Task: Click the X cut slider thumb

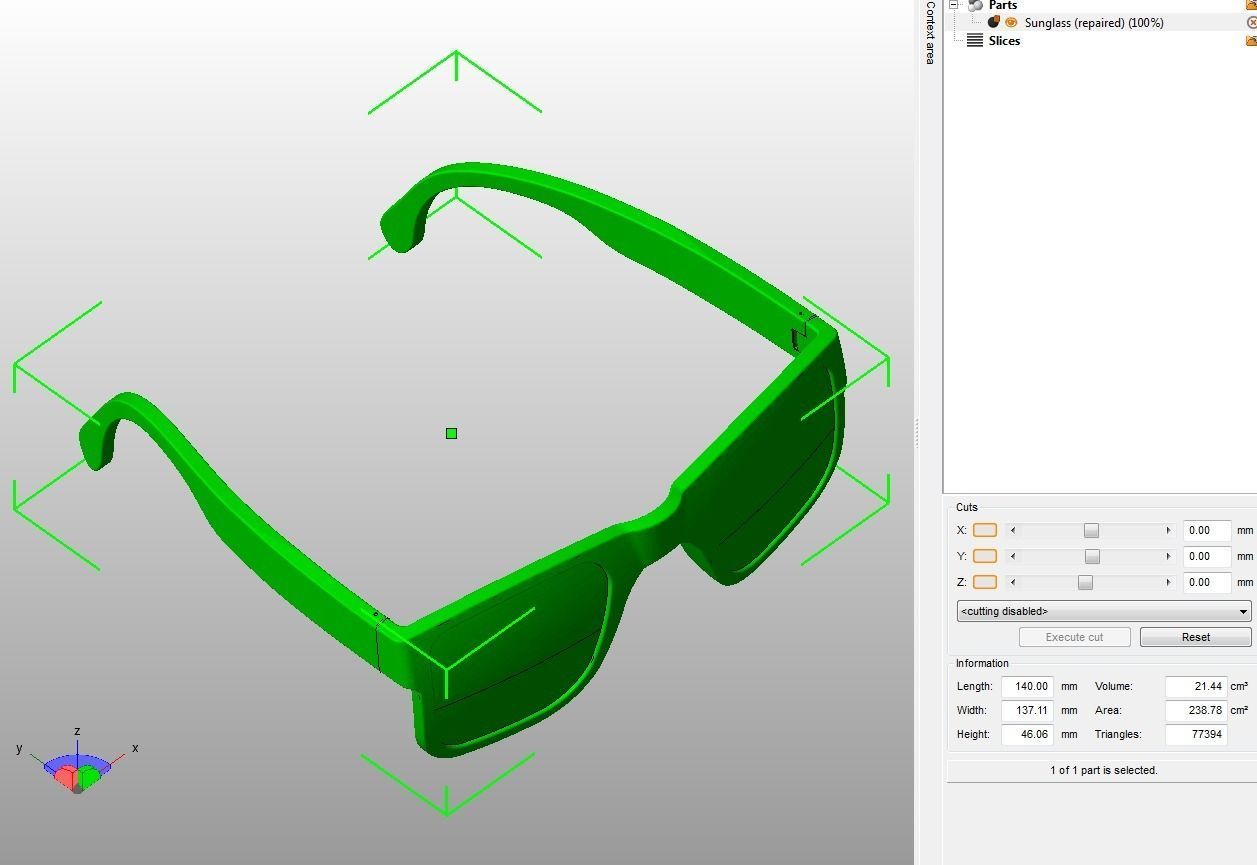Action: [x=1091, y=530]
